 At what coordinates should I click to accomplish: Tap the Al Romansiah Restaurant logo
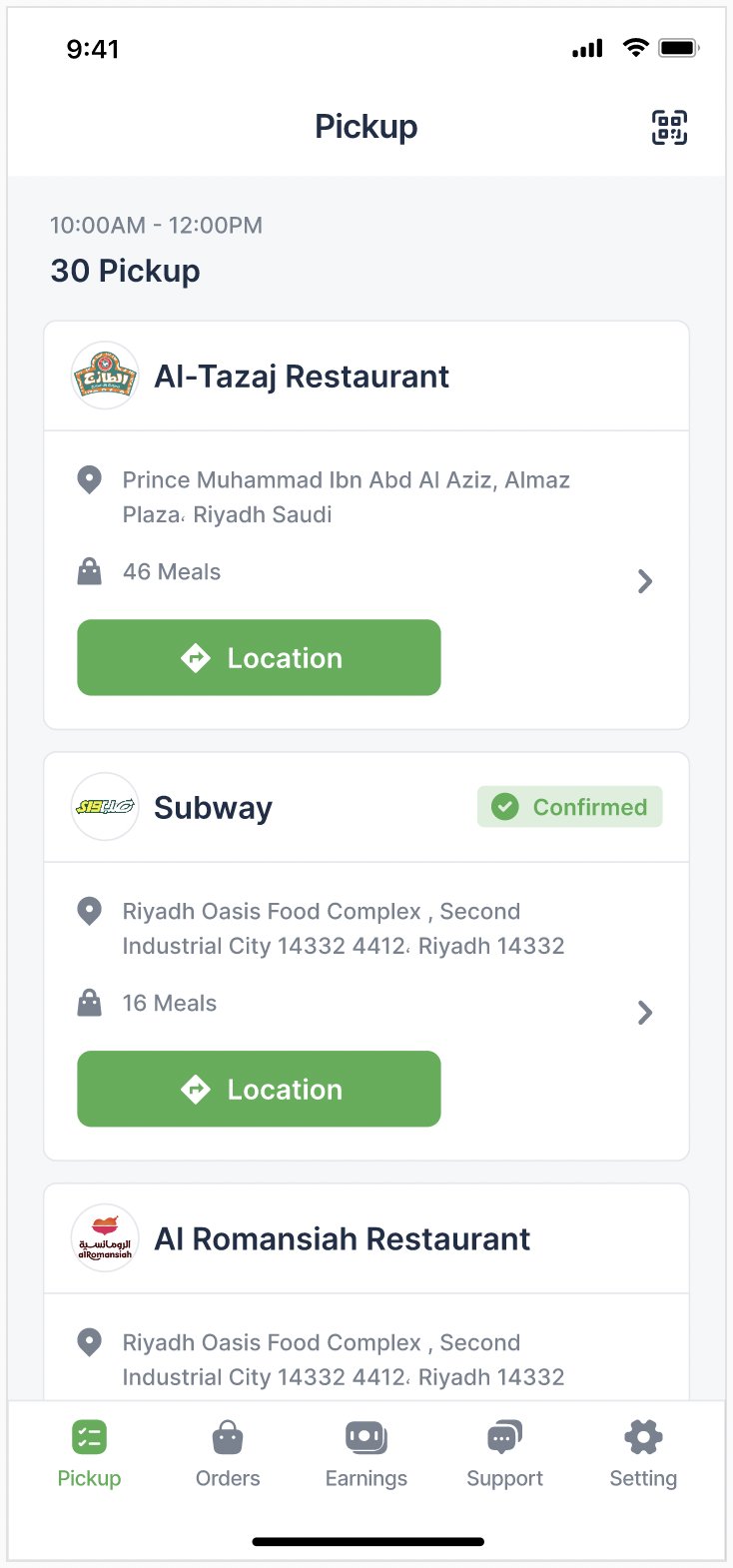pyautogui.click(x=105, y=1238)
